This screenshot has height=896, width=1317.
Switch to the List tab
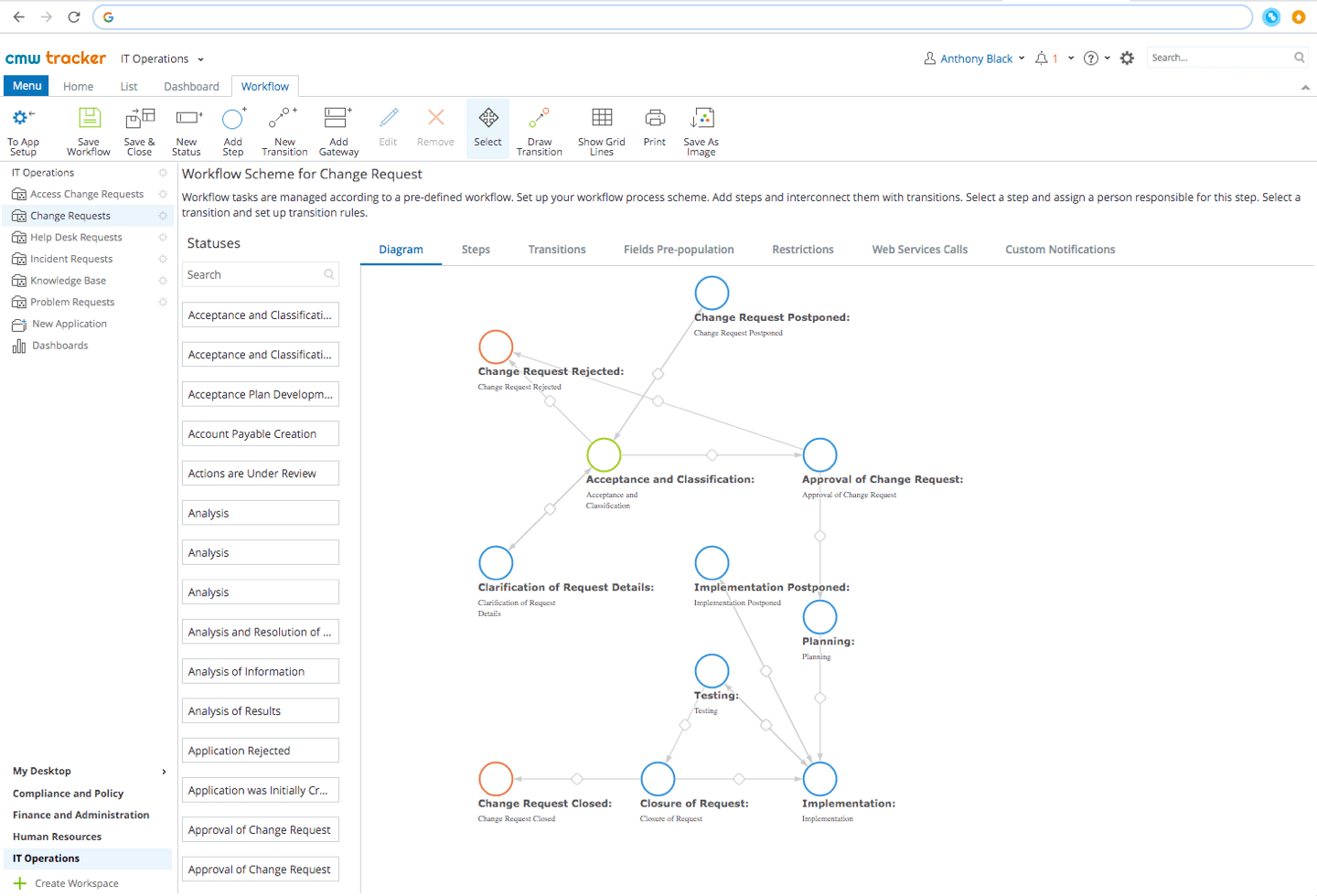pyautogui.click(x=129, y=87)
